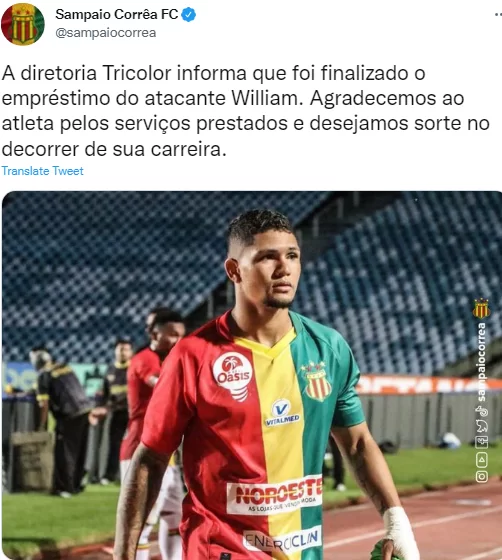Click Translate Tweet
Viewport: 502px width, 560px height.
tap(42, 171)
